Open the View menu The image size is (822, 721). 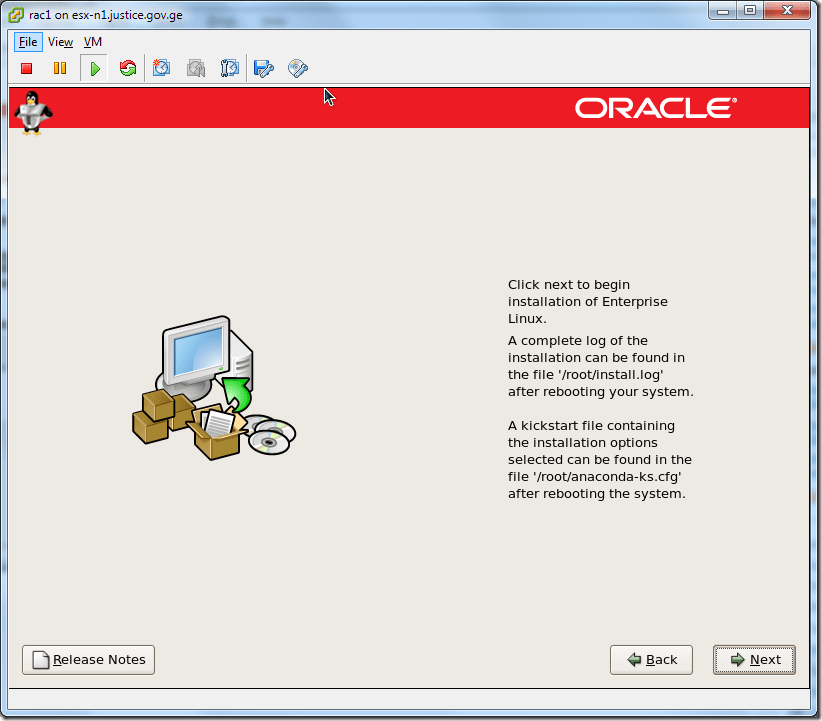[x=60, y=42]
